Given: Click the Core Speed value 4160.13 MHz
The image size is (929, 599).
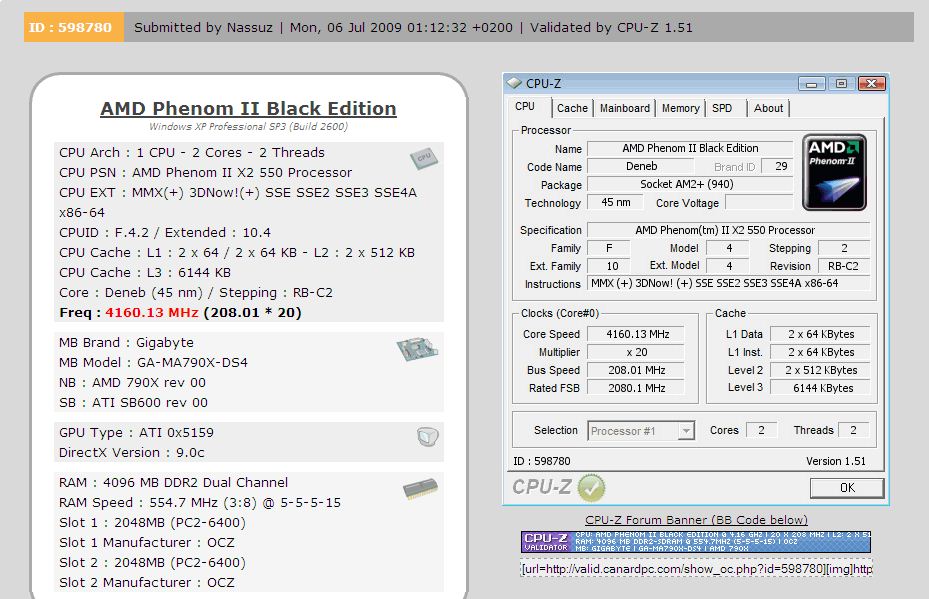Looking at the screenshot, I should 635,334.
